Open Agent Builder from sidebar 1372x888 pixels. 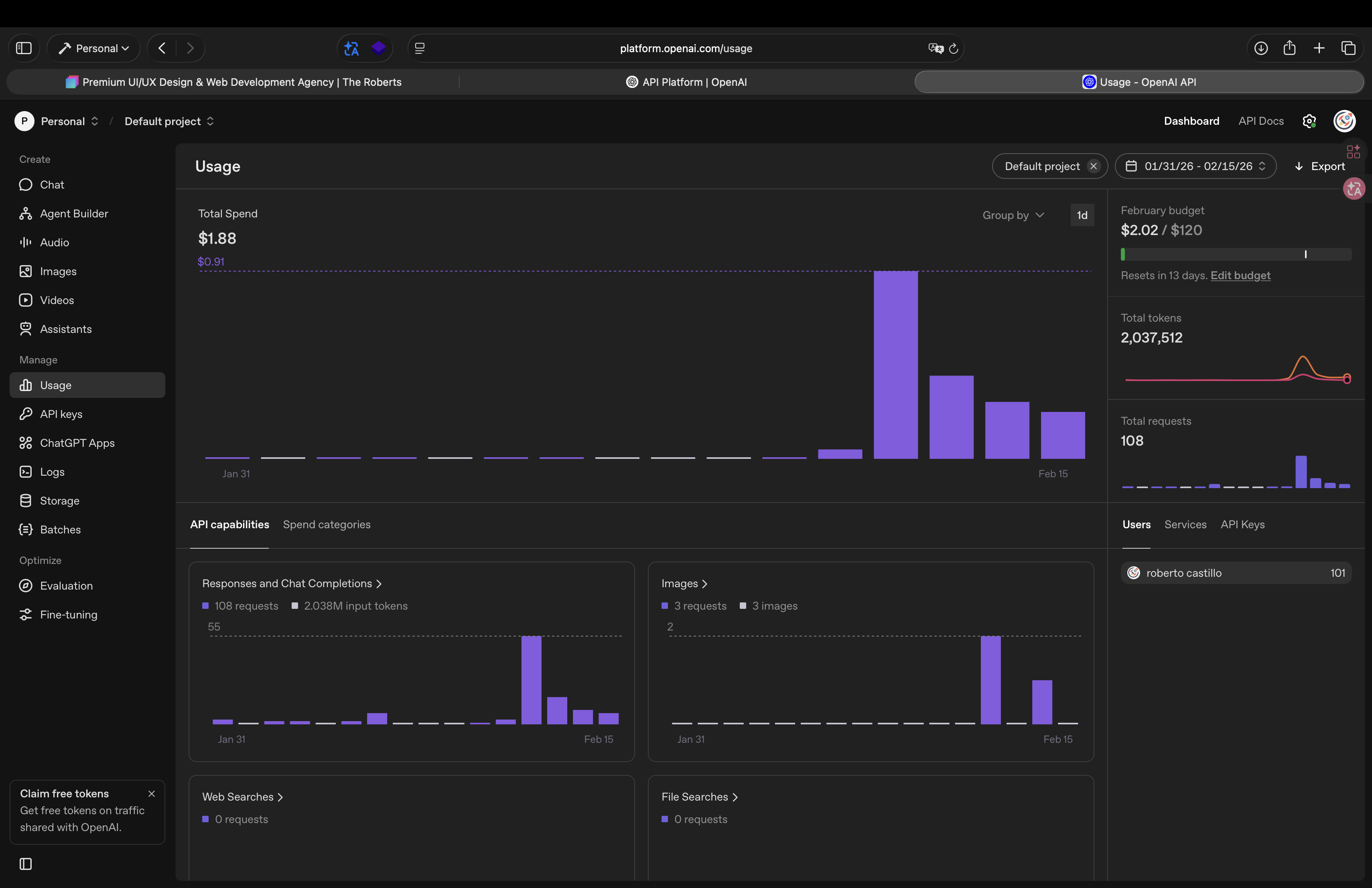pyautogui.click(x=74, y=213)
